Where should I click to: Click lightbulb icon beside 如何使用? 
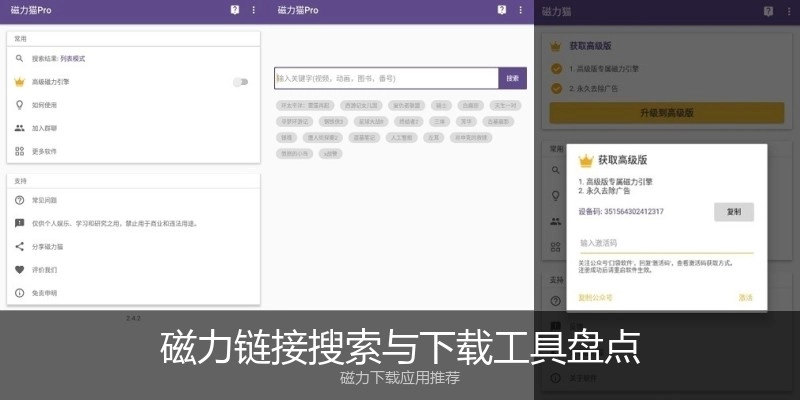[x=19, y=105]
